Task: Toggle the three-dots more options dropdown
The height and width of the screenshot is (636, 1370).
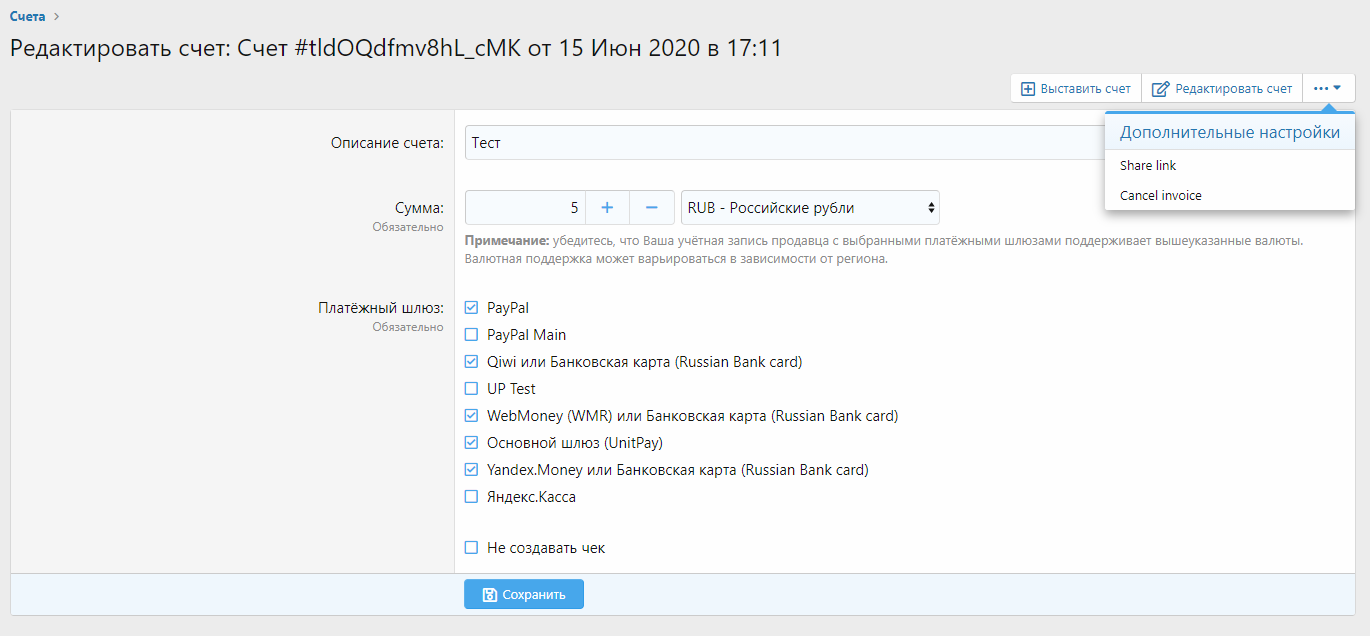Action: pos(1328,89)
